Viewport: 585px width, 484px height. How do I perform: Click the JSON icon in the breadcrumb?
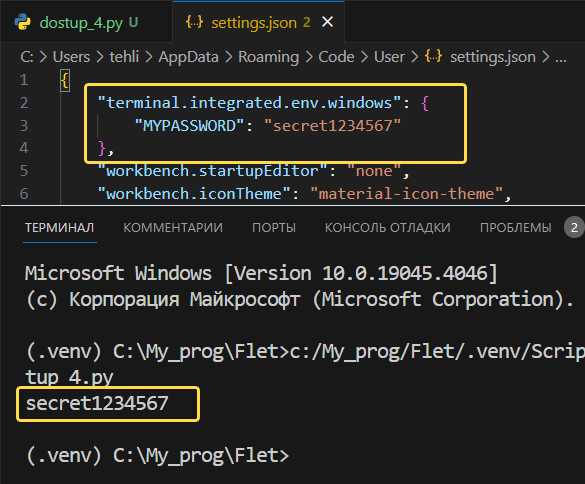[x=433, y=57]
